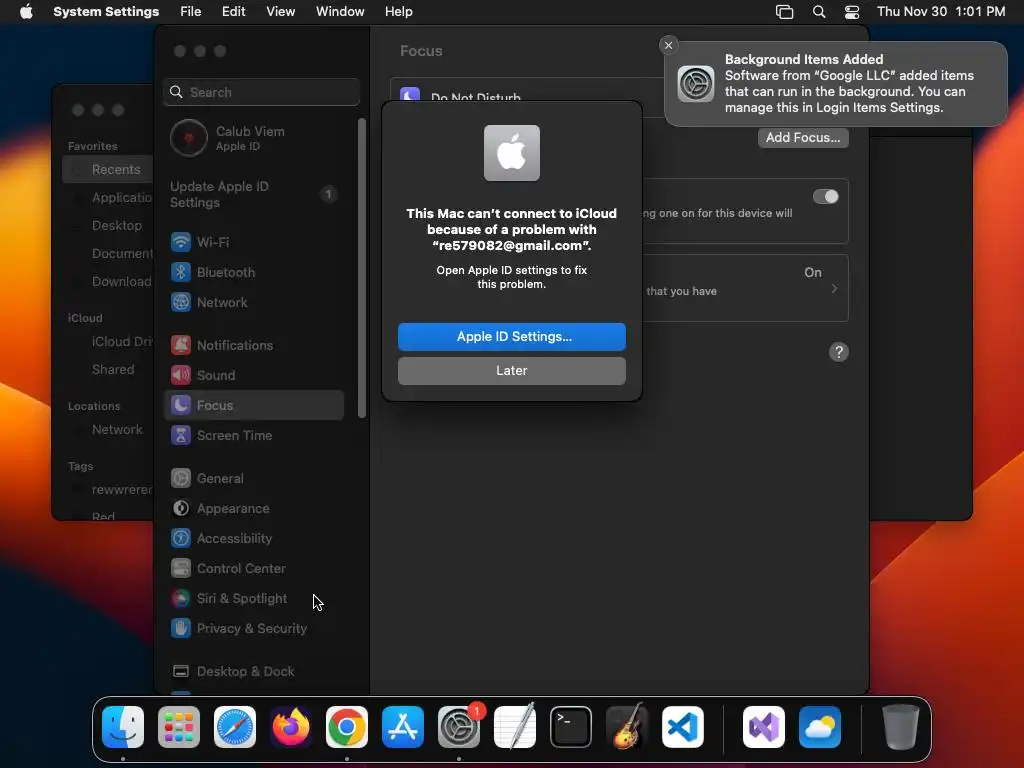Open the Apple menu
Screen dimensions: 1024x768
26,12
